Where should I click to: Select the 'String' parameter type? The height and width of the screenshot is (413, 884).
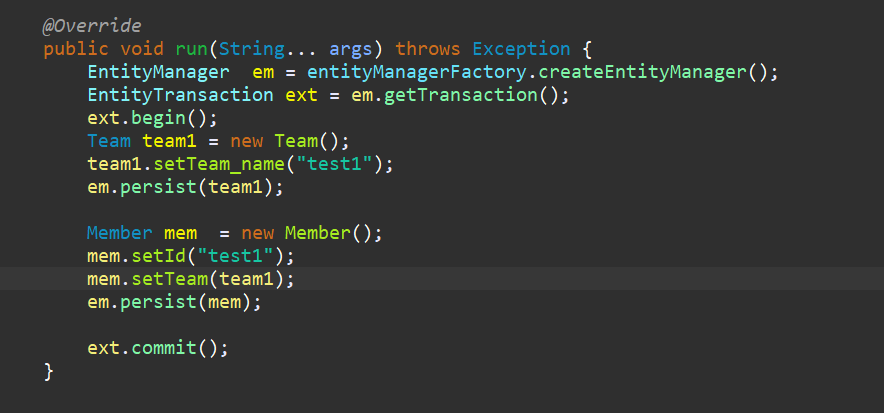click(252, 49)
